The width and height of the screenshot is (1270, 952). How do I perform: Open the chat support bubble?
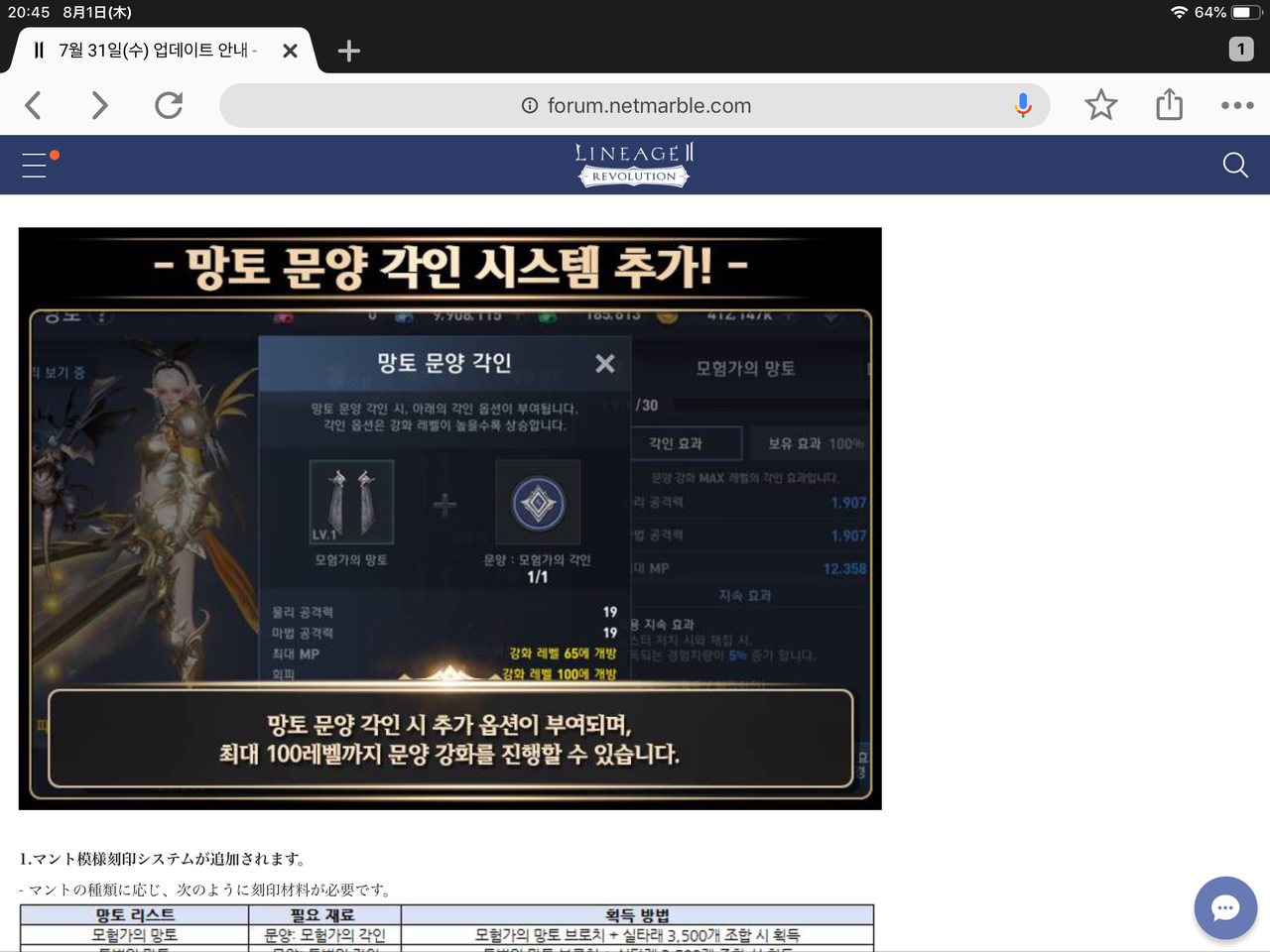click(1225, 907)
